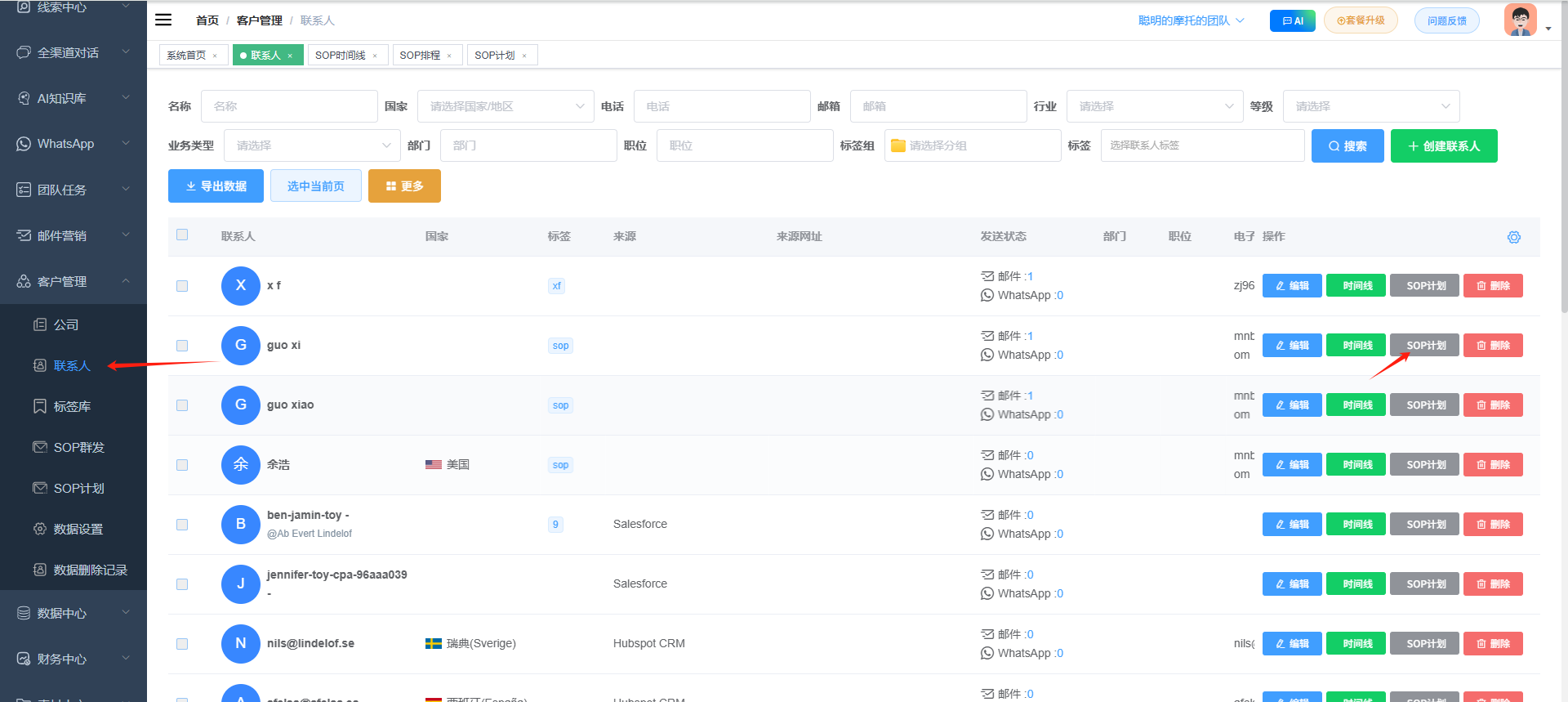Click the X avatar of x f
The height and width of the screenshot is (702, 1568).
pyautogui.click(x=241, y=286)
